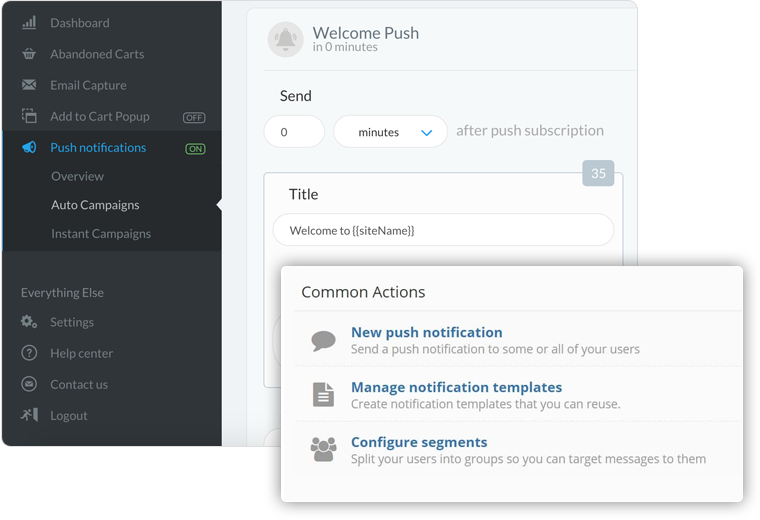Click the New push notification link
The image size is (760, 520).
coord(427,332)
